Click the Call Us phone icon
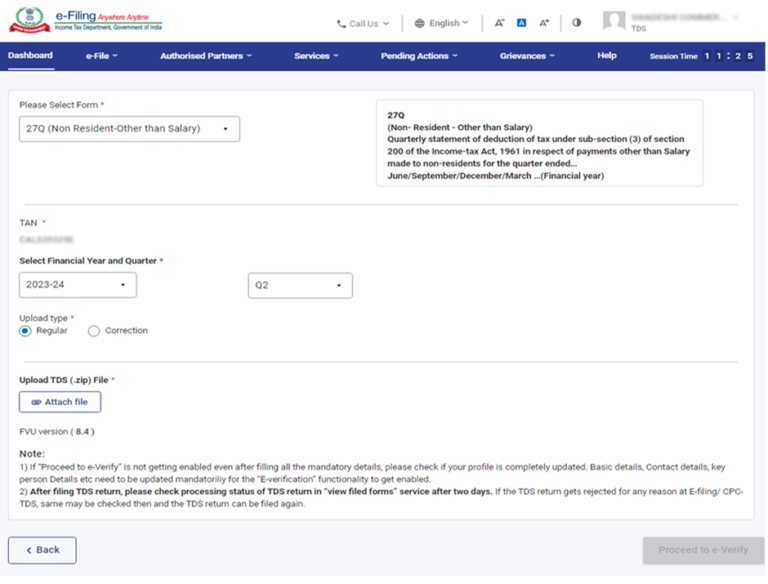 (x=341, y=23)
